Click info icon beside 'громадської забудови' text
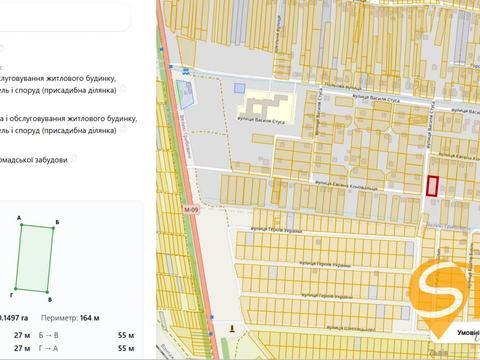The height and width of the screenshot is (360, 480). [x=74, y=158]
